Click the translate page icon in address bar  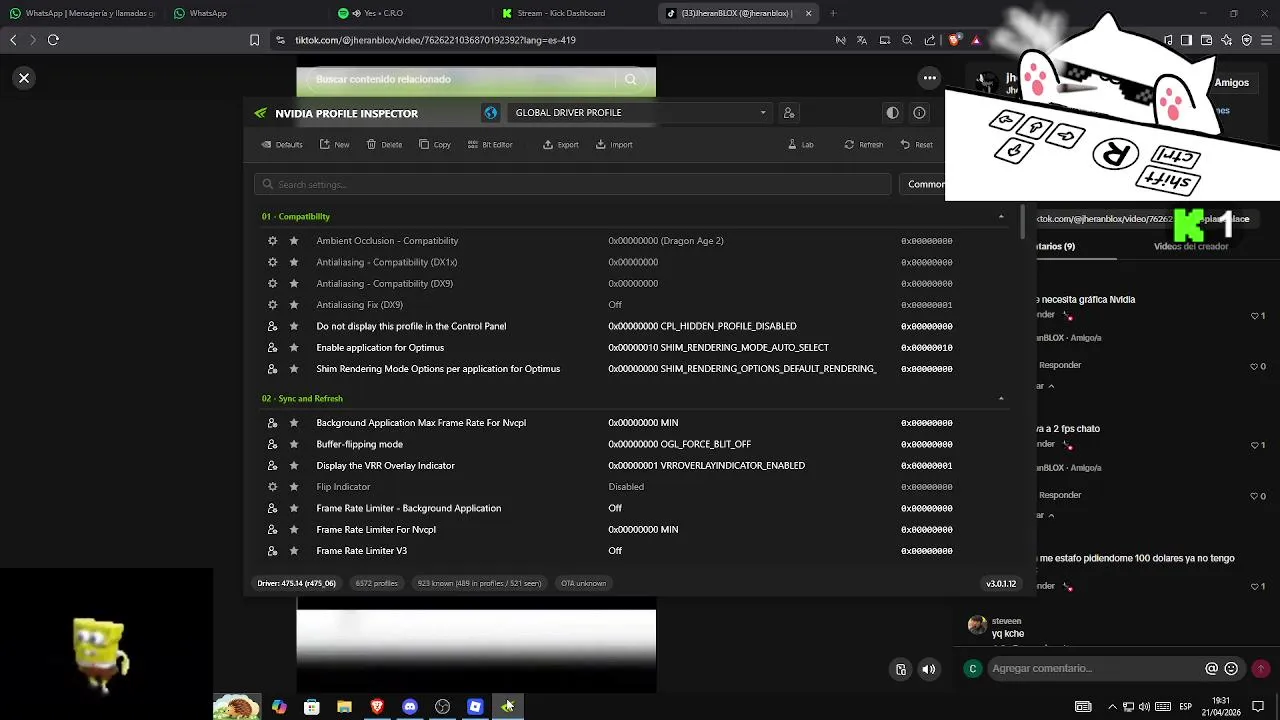[x=862, y=40]
